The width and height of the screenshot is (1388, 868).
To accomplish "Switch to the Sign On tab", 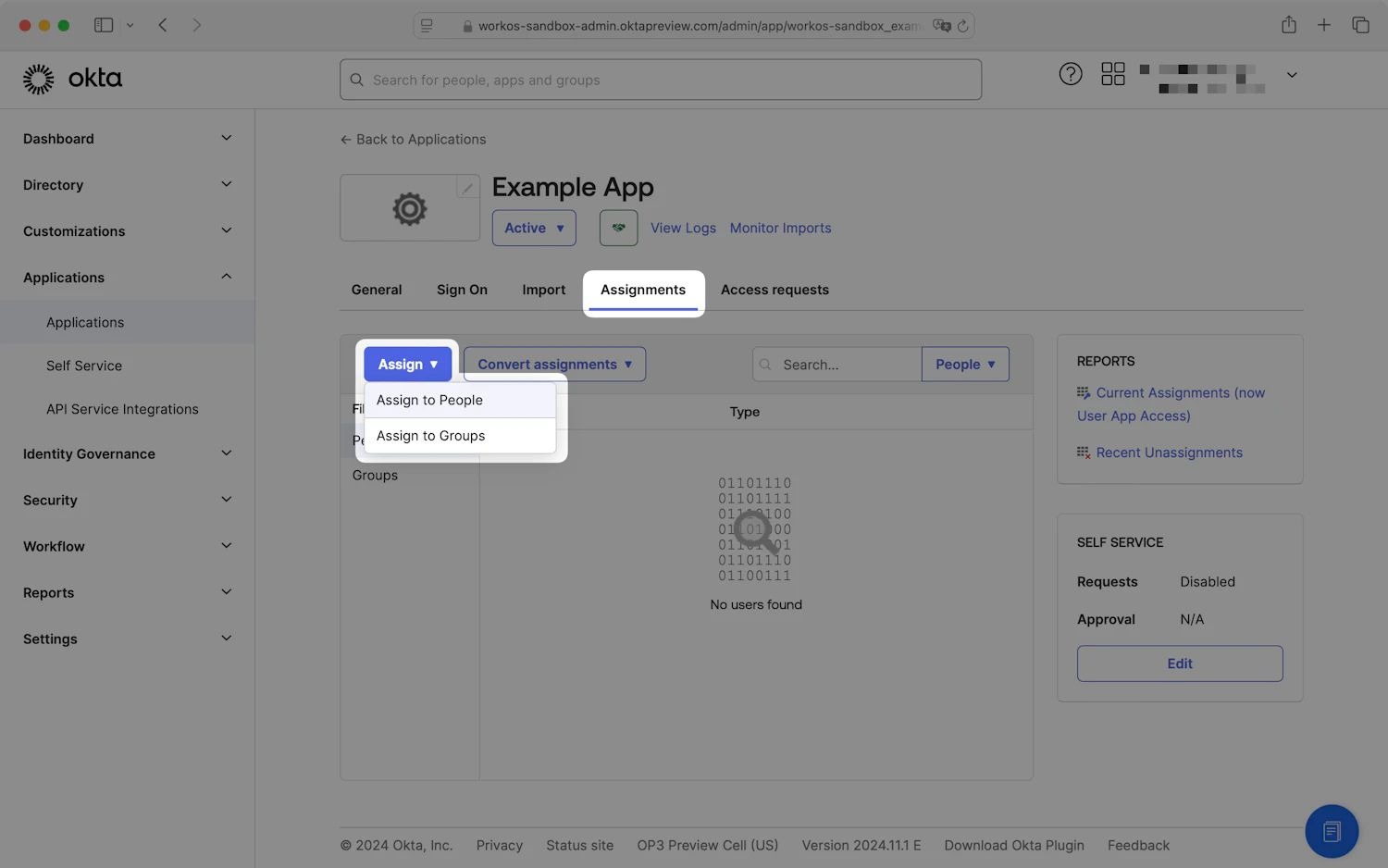I will (x=462, y=290).
